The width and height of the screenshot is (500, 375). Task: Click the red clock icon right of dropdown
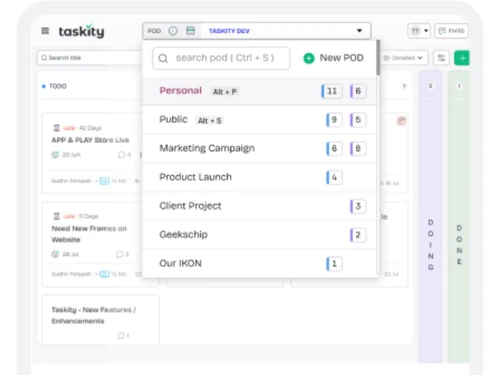[402, 121]
